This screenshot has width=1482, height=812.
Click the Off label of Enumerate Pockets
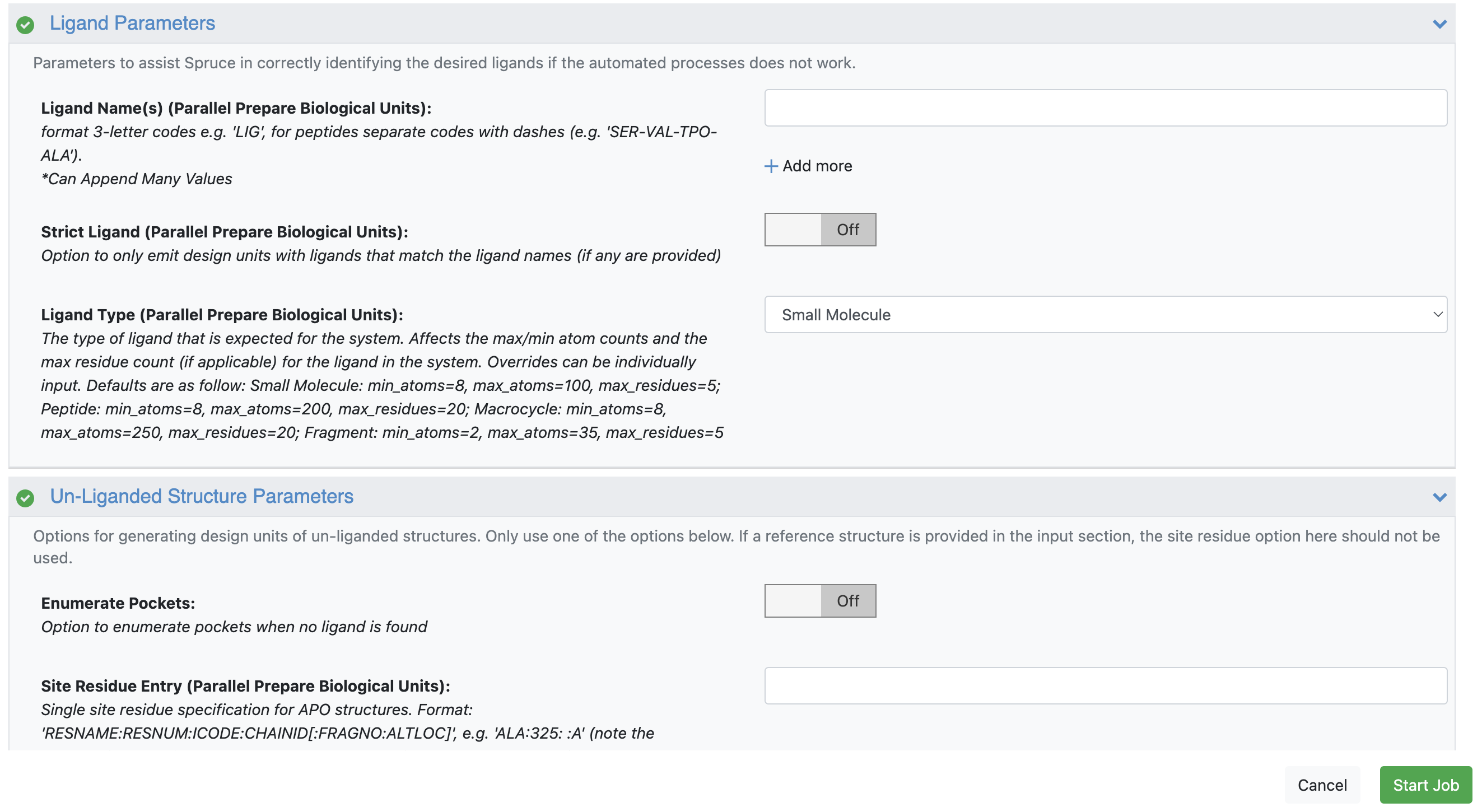tap(847, 601)
